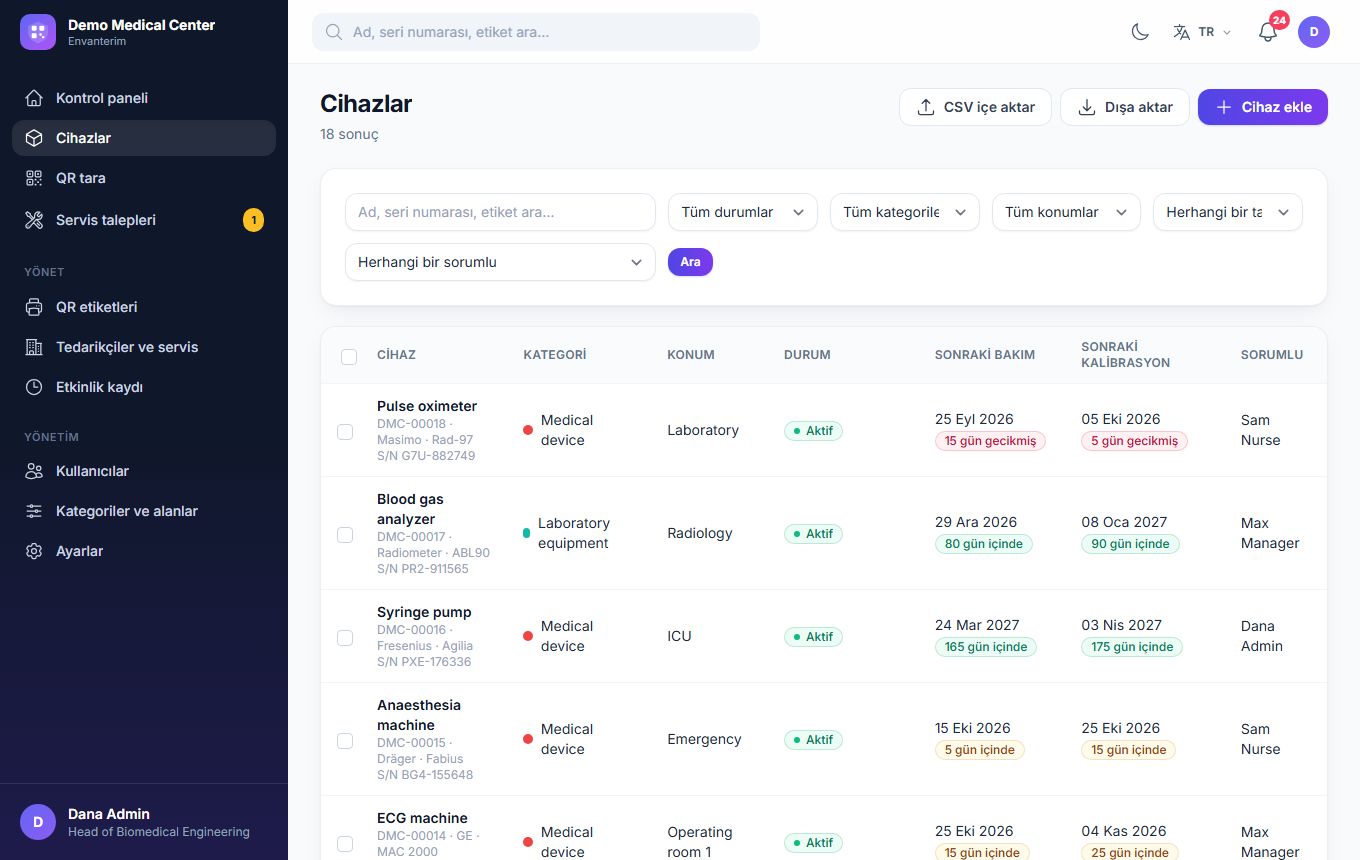Open Ayarlar gear icon
The width and height of the screenshot is (1360, 860).
pos(34,551)
